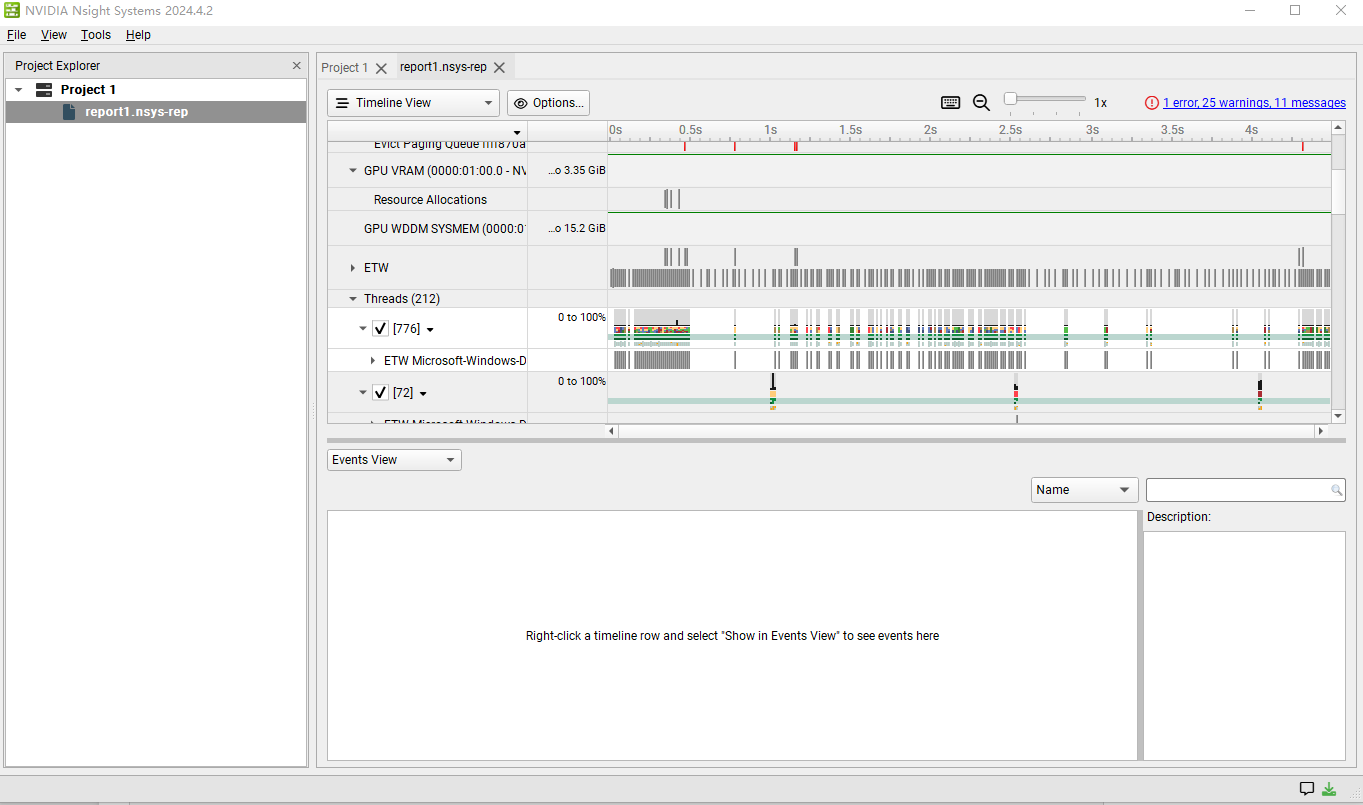Viewport: 1363px width, 805px height.
Task: Expand the ETW row
Action: pos(353,268)
